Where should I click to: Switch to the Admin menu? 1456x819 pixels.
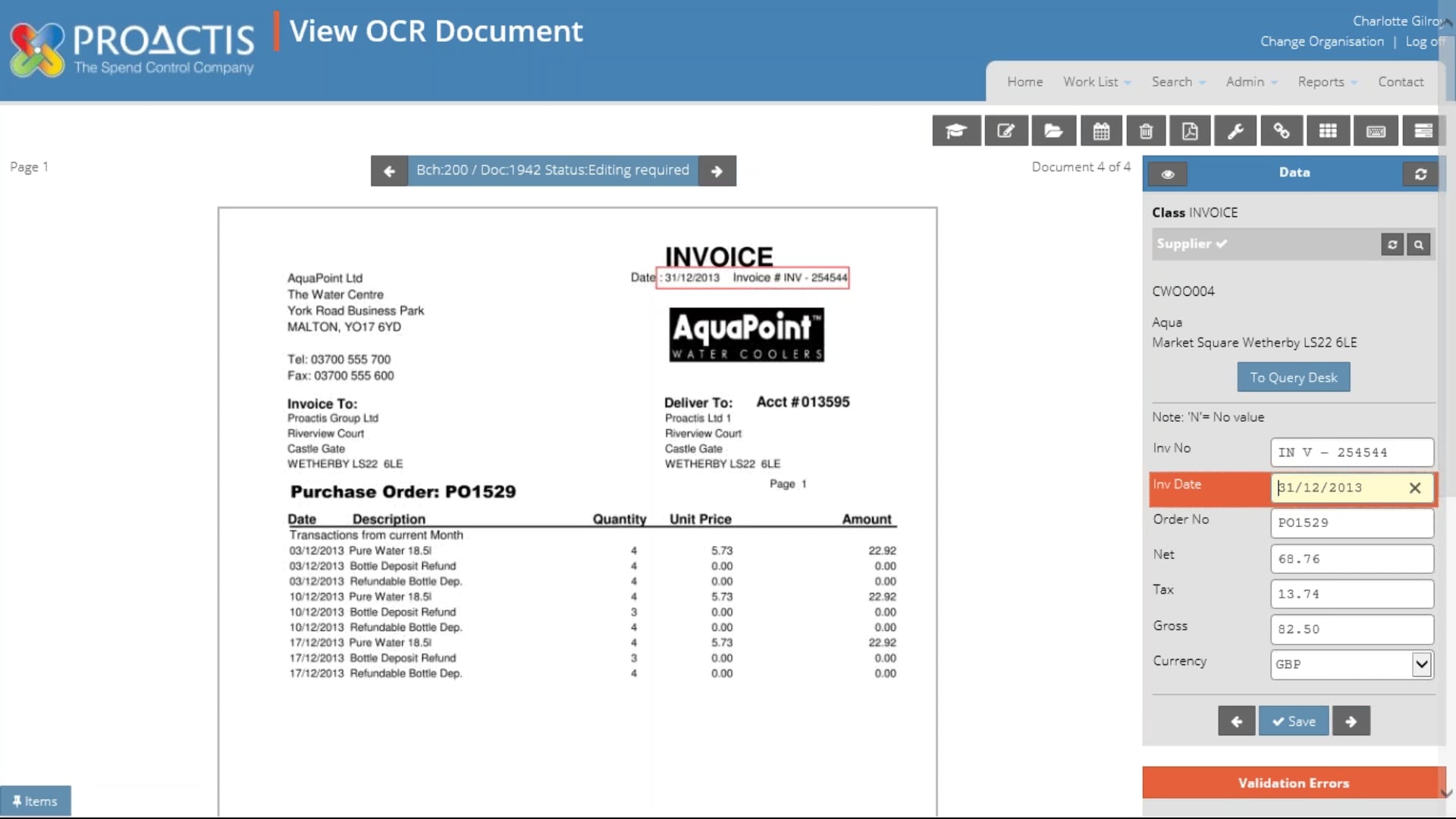tap(1250, 81)
